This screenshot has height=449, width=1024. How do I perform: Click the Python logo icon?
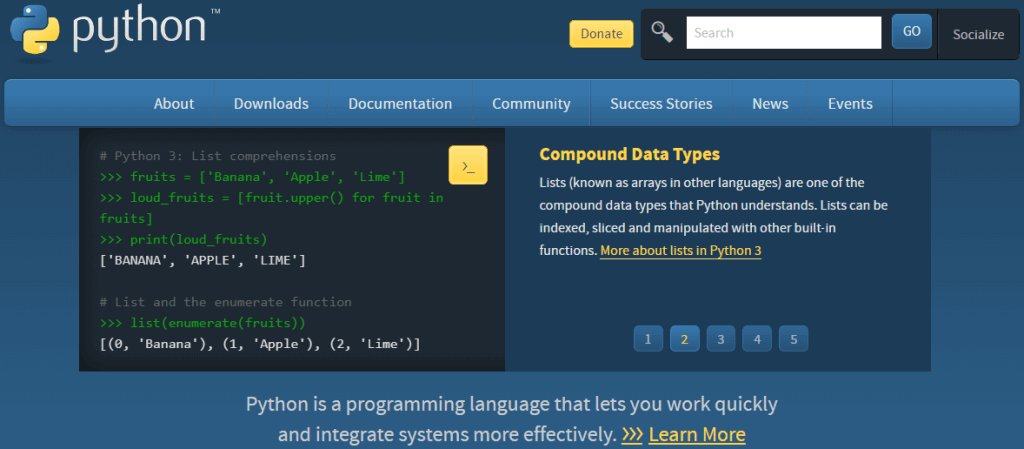tap(35, 28)
